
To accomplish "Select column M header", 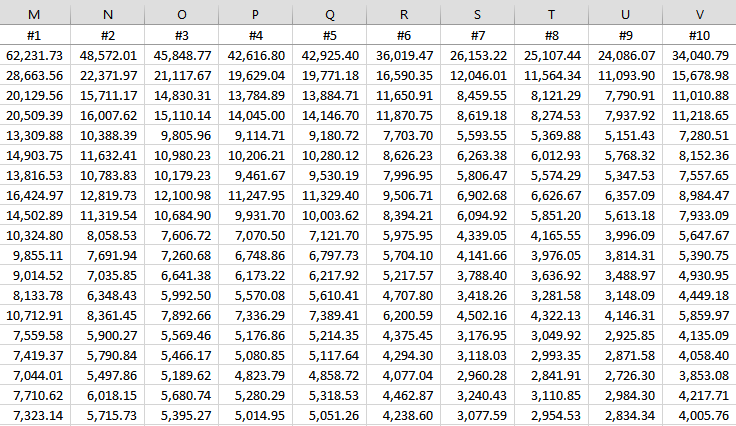I will (x=35, y=15).
